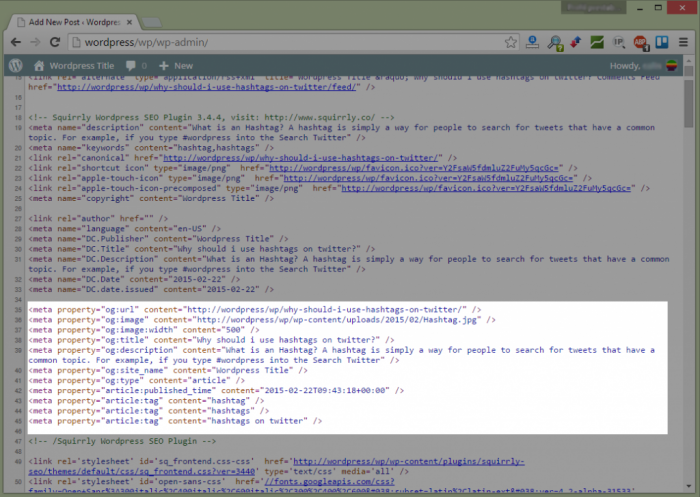700x497 pixels.
Task: Click the browser back button
Action: (x=16, y=42)
